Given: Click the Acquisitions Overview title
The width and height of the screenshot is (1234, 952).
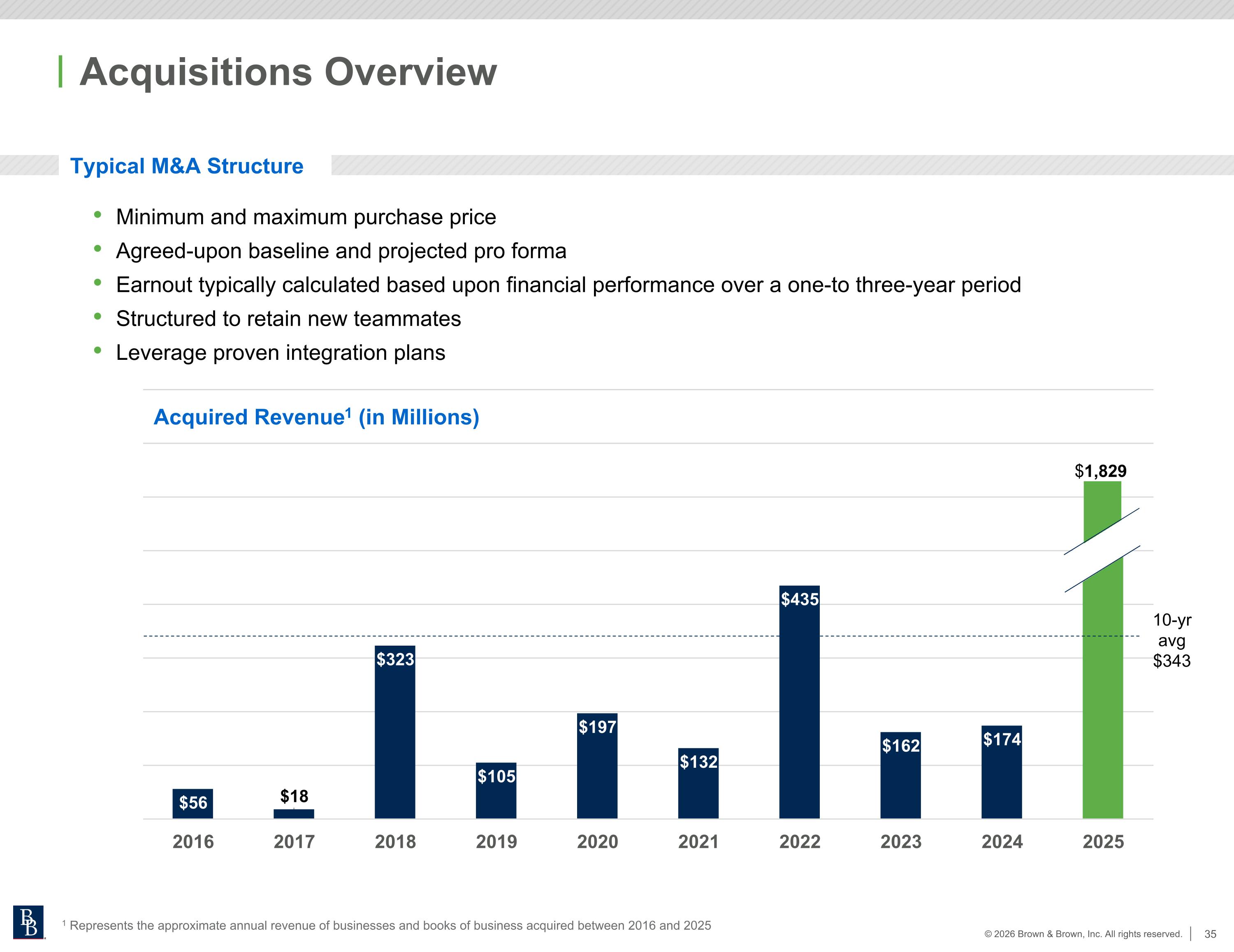Looking at the screenshot, I should [288, 72].
